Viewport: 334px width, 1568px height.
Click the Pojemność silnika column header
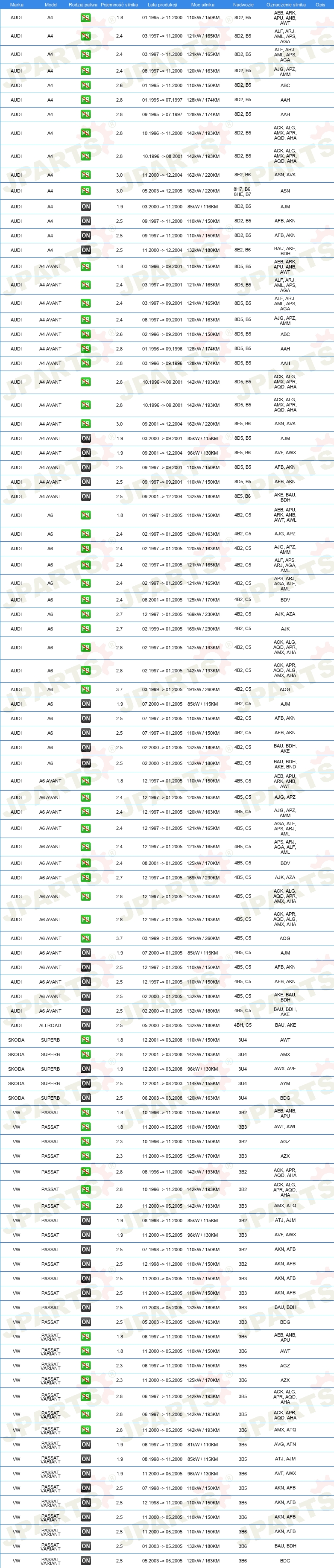120,4
